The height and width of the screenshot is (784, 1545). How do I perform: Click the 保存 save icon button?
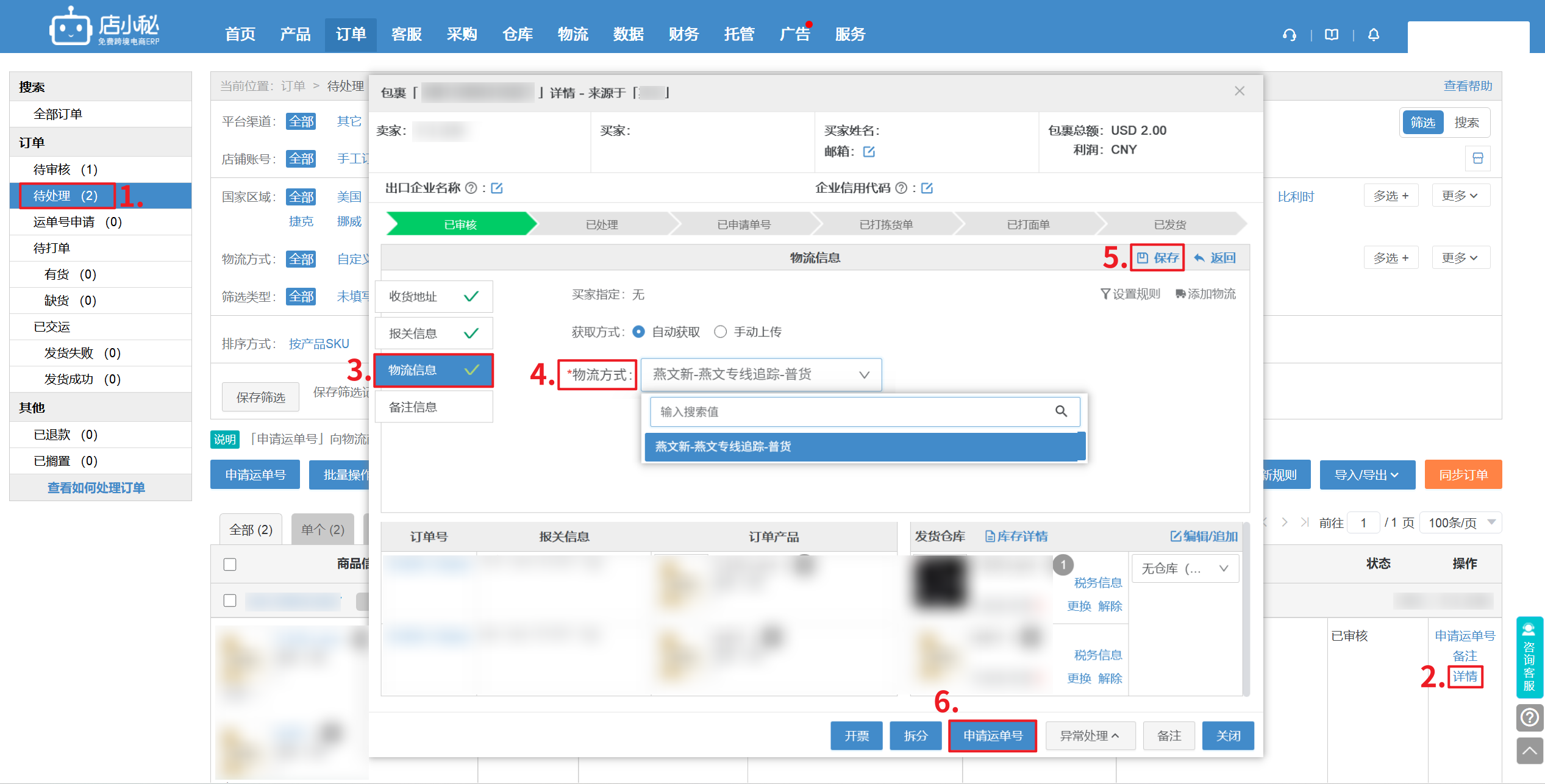[1157, 258]
